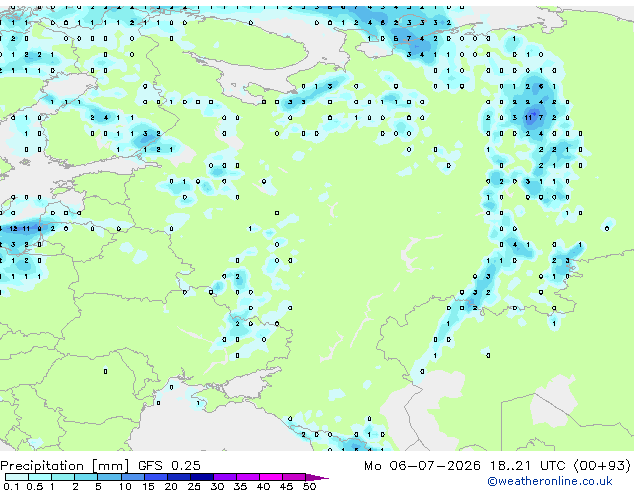
Task: Click the legend tick label 0.1
Action: 13,486
